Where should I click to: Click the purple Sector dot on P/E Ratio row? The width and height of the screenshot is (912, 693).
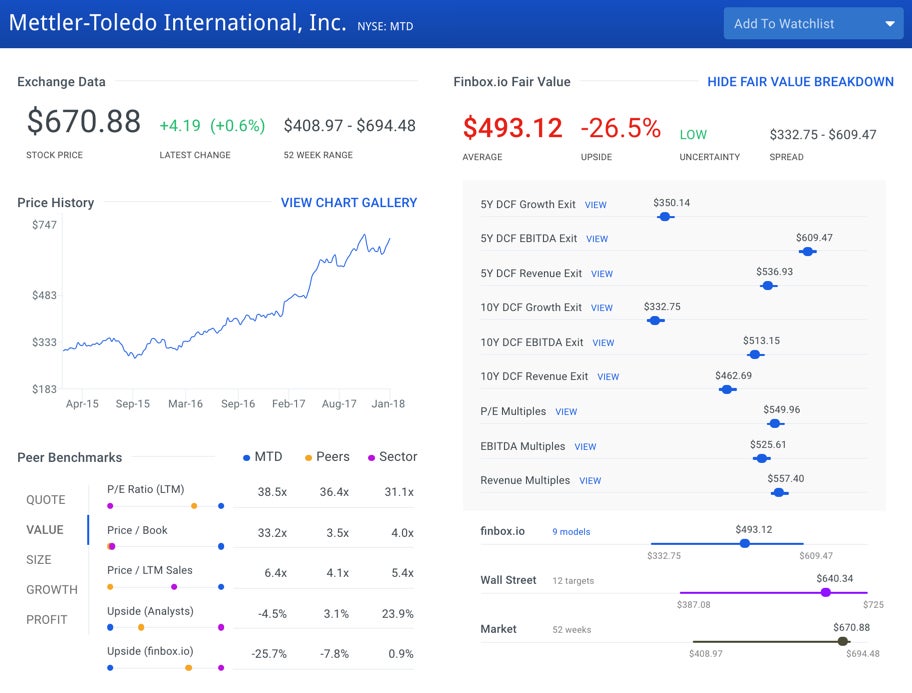click(x=110, y=506)
